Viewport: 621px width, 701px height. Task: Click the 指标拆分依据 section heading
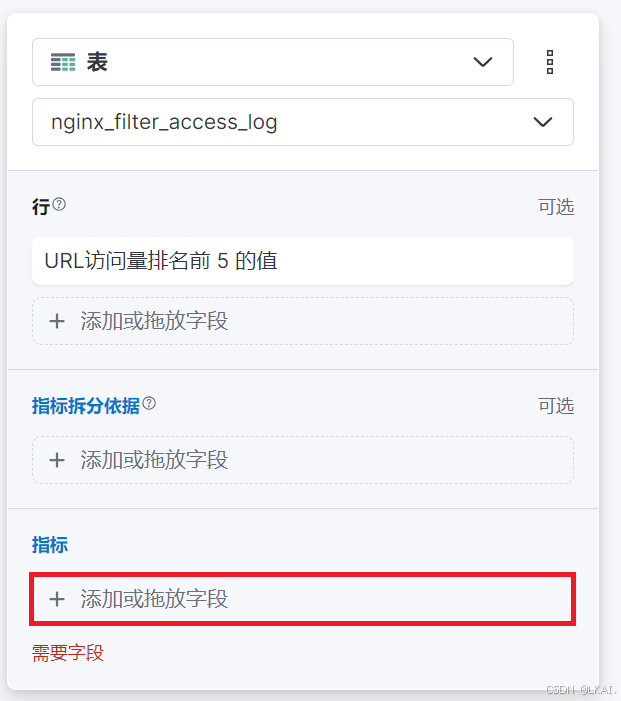[85, 406]
